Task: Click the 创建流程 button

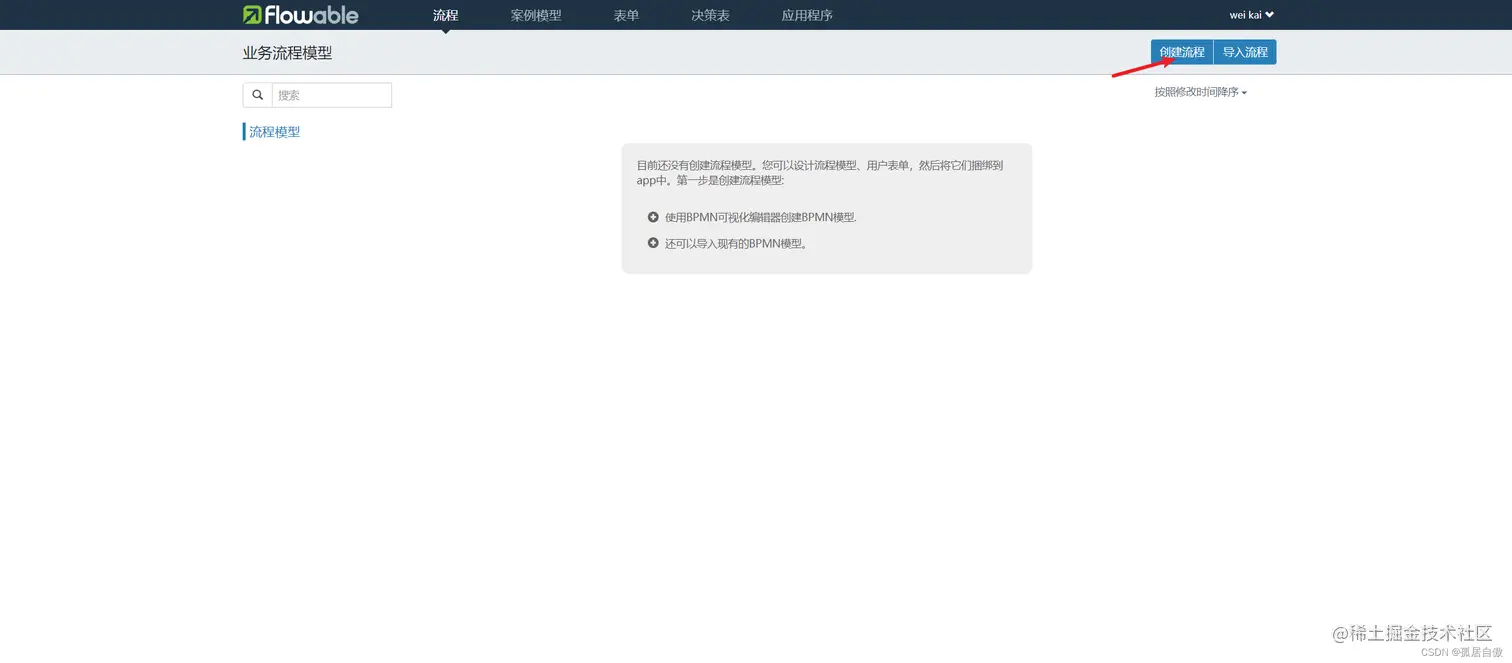Action: 1182,52
